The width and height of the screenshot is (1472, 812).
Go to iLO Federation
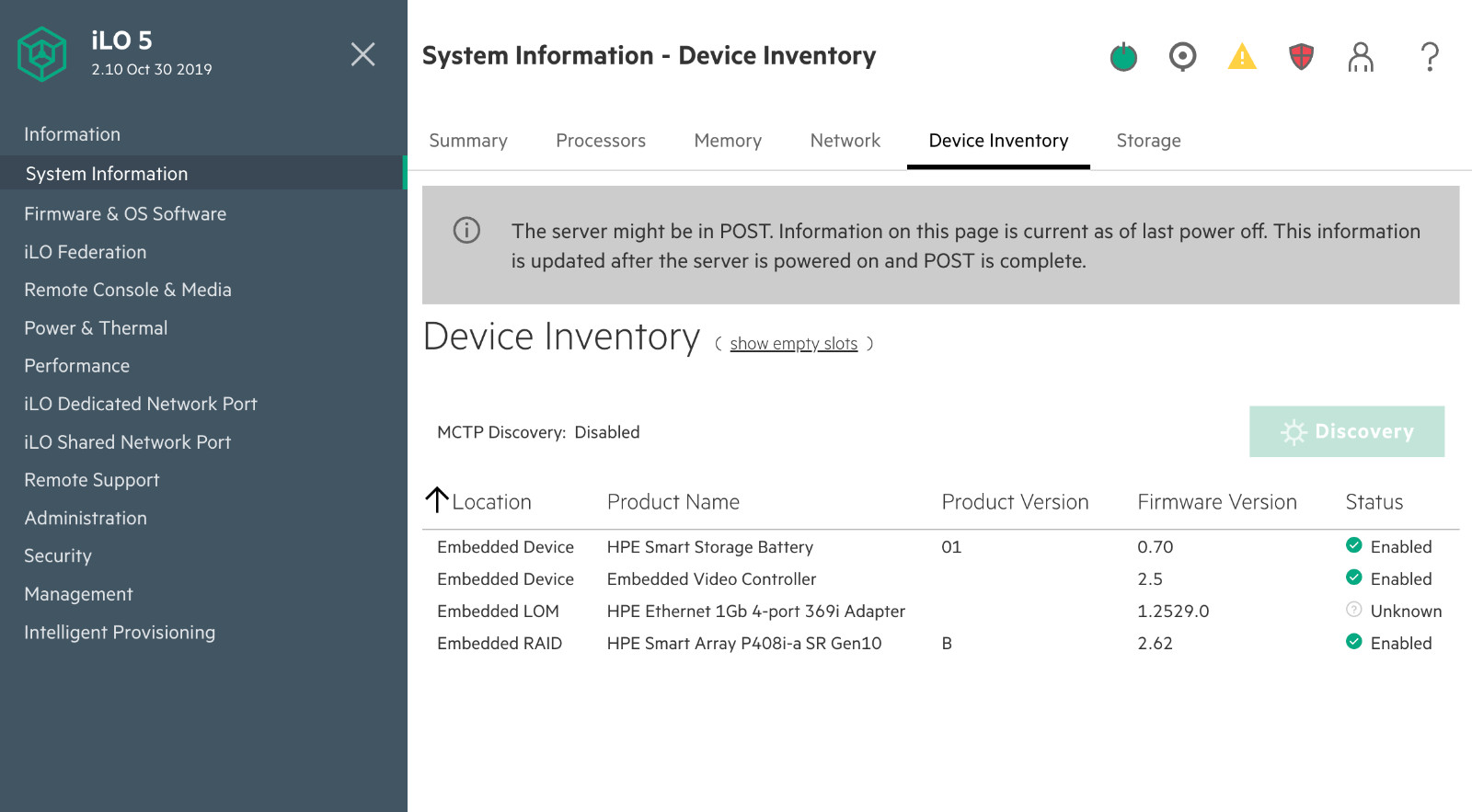(x=85, y=252)
